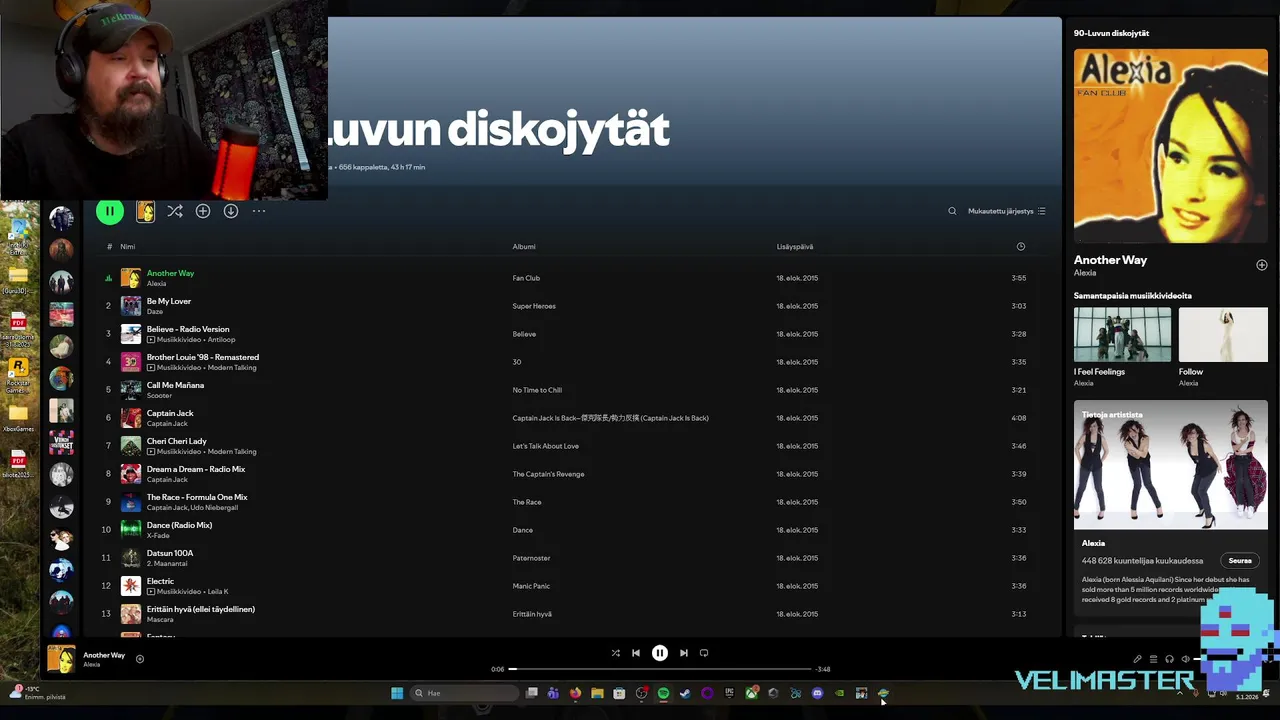This screenshot has height=720, width=1280.
Task: Download the playlist for offline listening
Action: [x=231, y=211]
